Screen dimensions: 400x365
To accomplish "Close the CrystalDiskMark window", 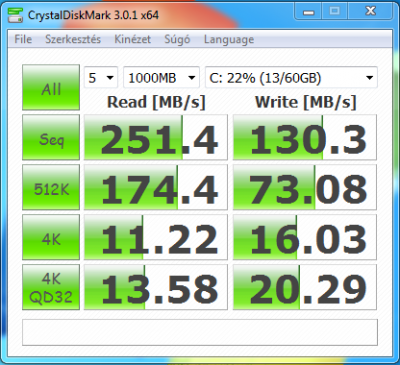I will coord(371,12).
